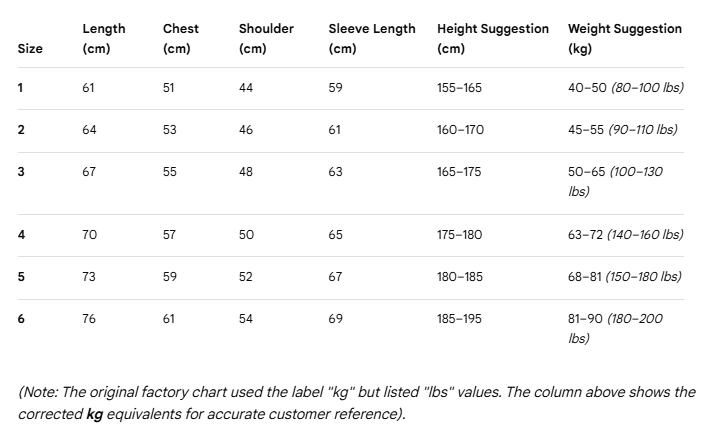The width and height of the screenshot is (720, 438).
Task: Click the 63–72 (140–160 lbs) cell
Action: [x=626, y=235]
